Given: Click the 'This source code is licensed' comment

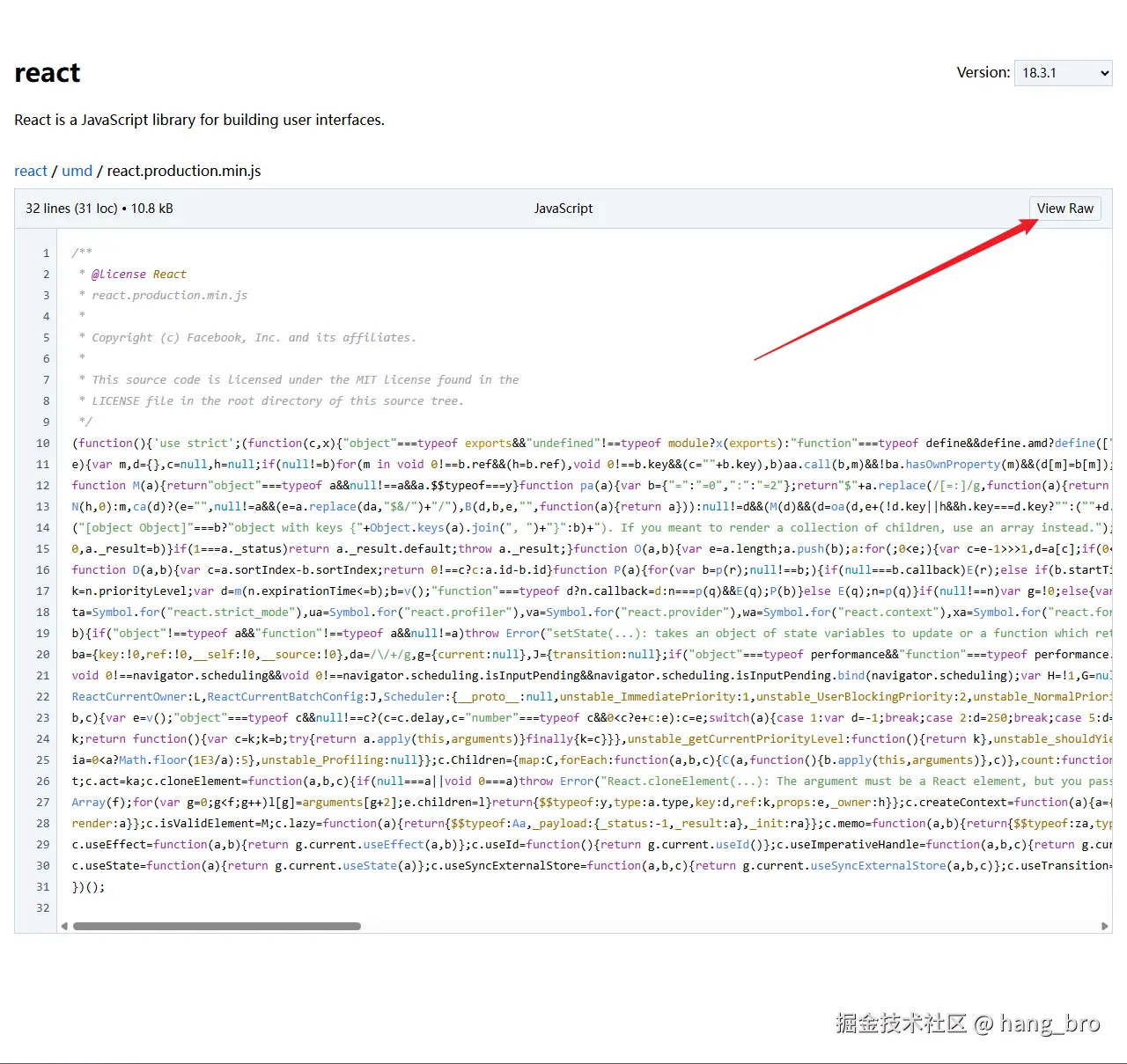Looking at the screenshot, I should click(298, 380).
